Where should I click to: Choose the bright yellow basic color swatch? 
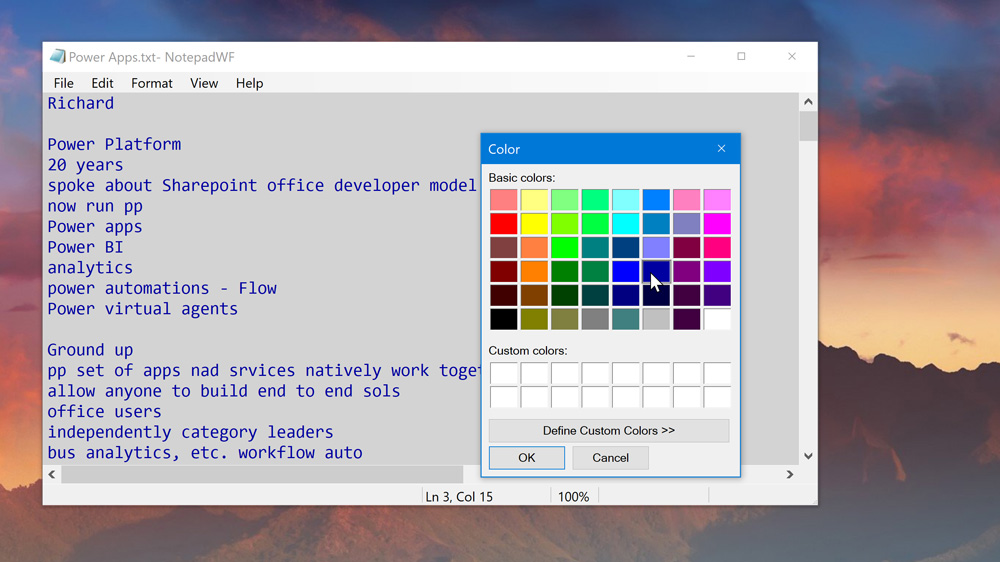[534, 223]
